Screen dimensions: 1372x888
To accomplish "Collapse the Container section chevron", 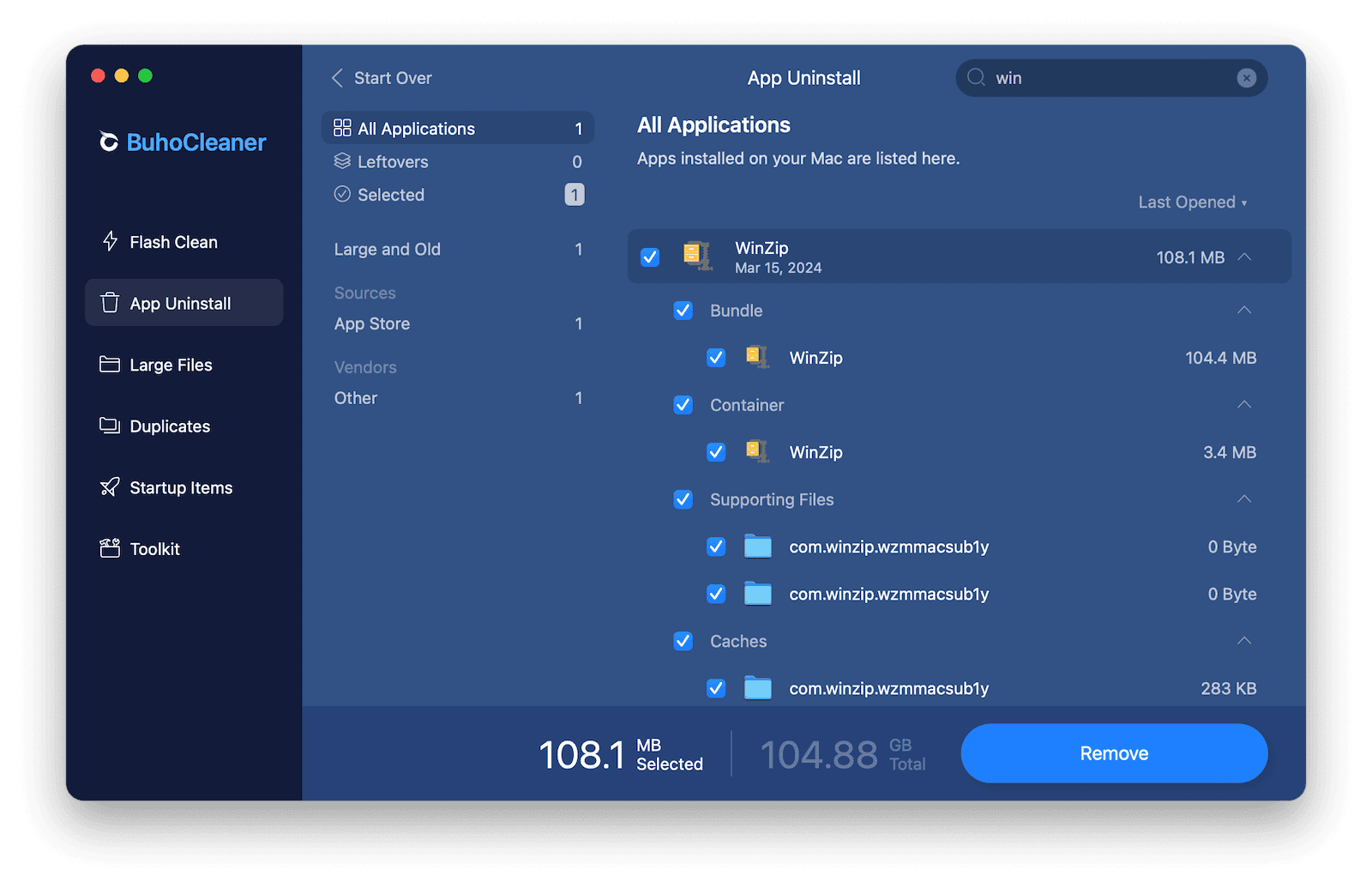I will point(1244,404).
